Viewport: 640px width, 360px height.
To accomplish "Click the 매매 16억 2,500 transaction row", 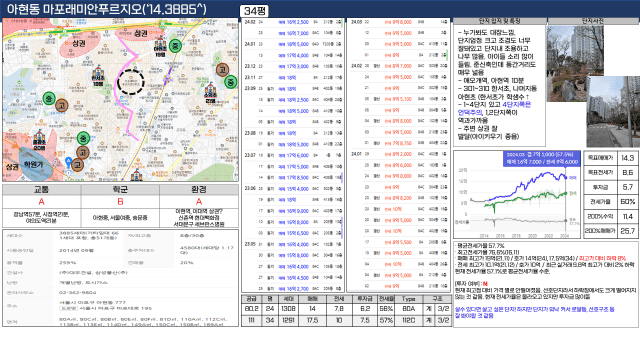I will pos(293,22).
